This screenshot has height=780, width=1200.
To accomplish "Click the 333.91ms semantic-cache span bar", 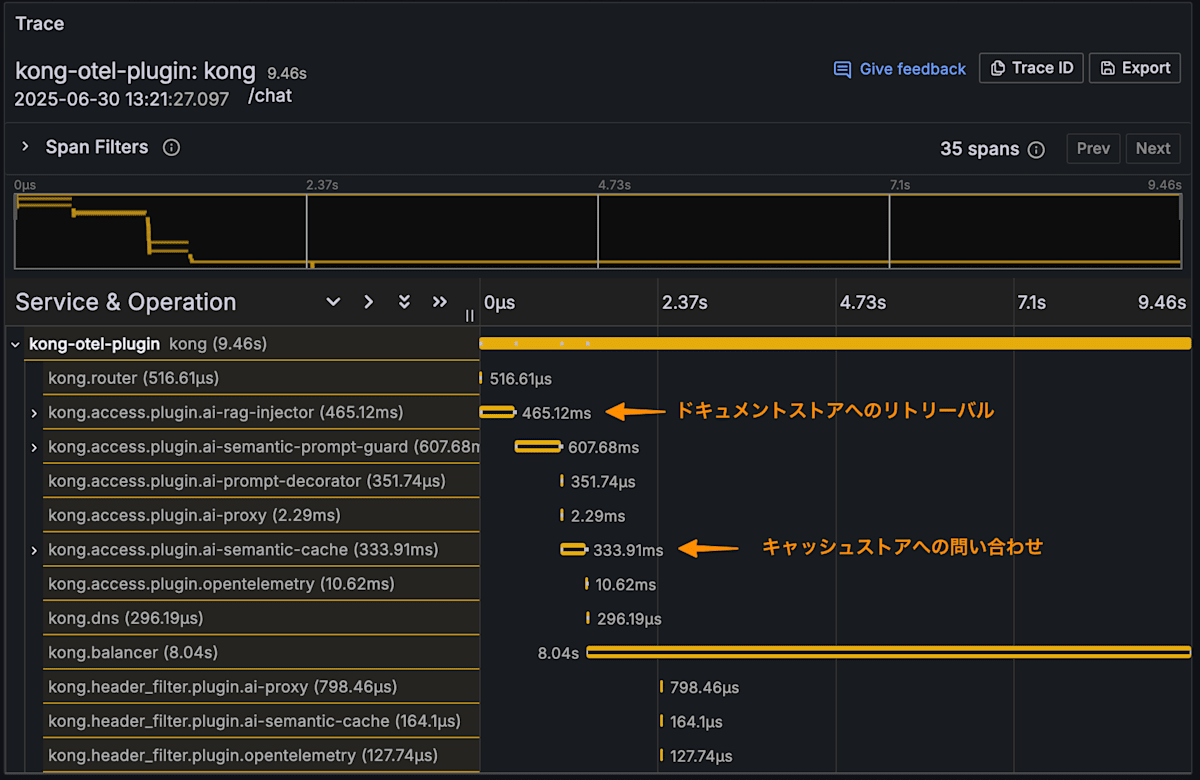I will pyautogui.click(x=573, y=549).
